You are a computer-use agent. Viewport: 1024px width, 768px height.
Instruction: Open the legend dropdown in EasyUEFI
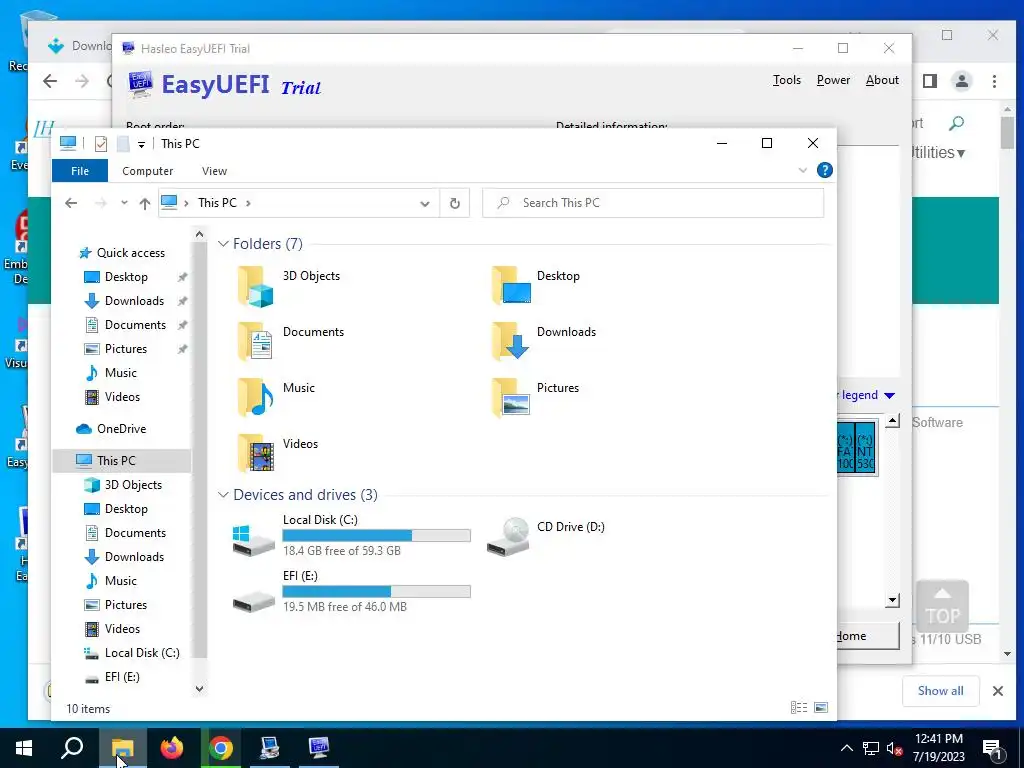click(x=889, y=396)
